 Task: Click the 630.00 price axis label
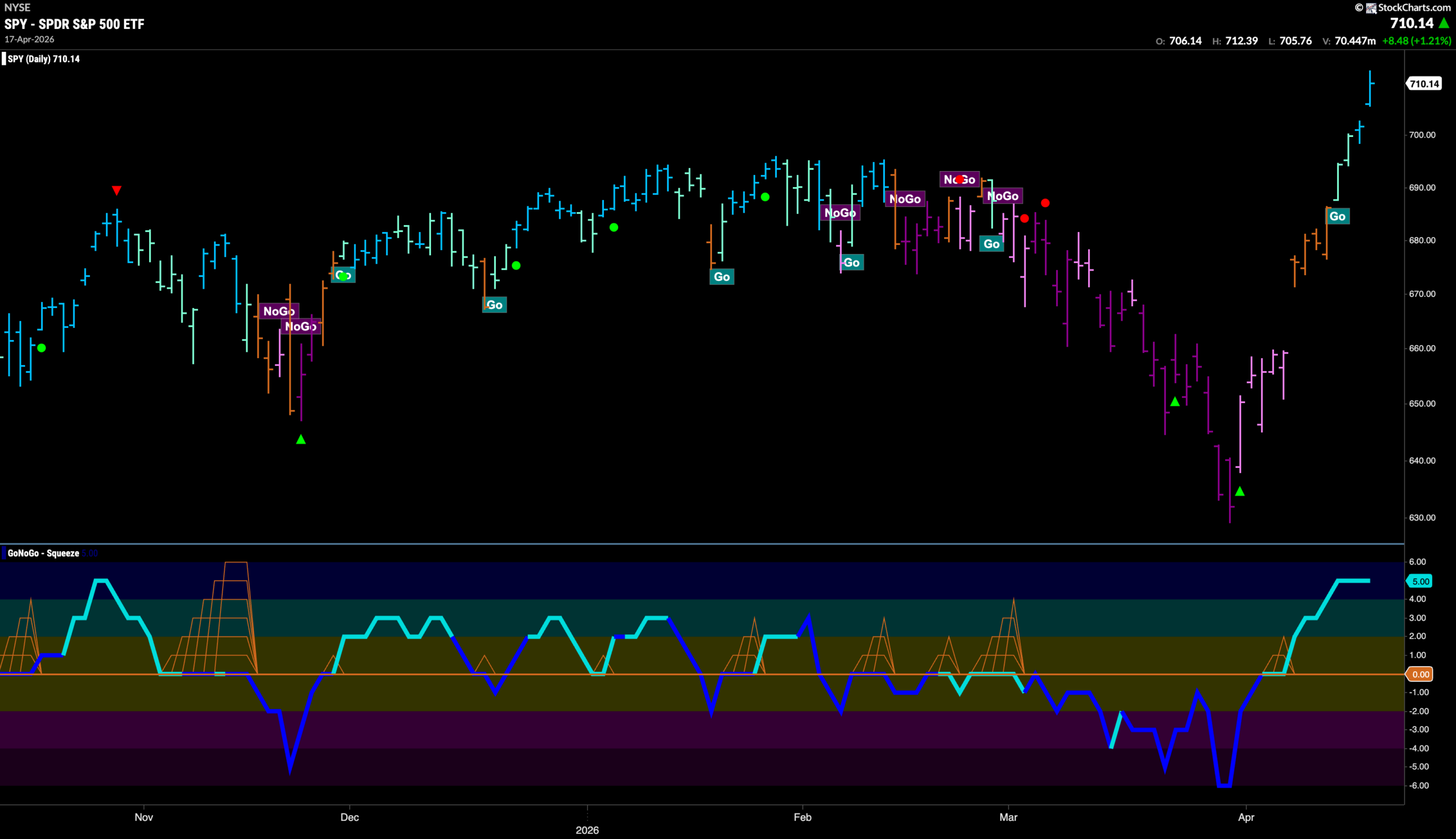pos(1422,517)
